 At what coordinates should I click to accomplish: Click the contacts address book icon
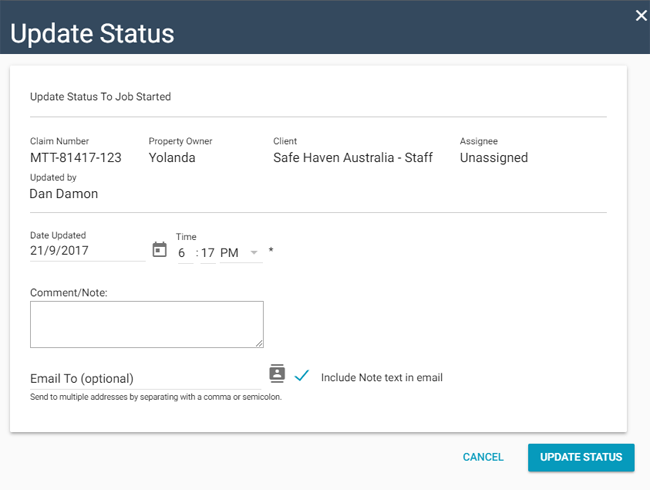pos(277,374)
